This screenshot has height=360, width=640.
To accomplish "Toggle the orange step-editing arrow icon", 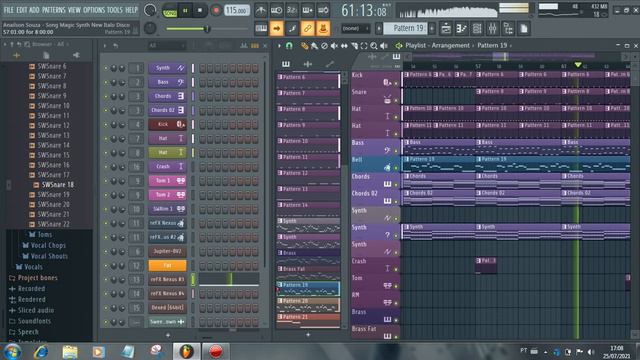I will 276,29.
